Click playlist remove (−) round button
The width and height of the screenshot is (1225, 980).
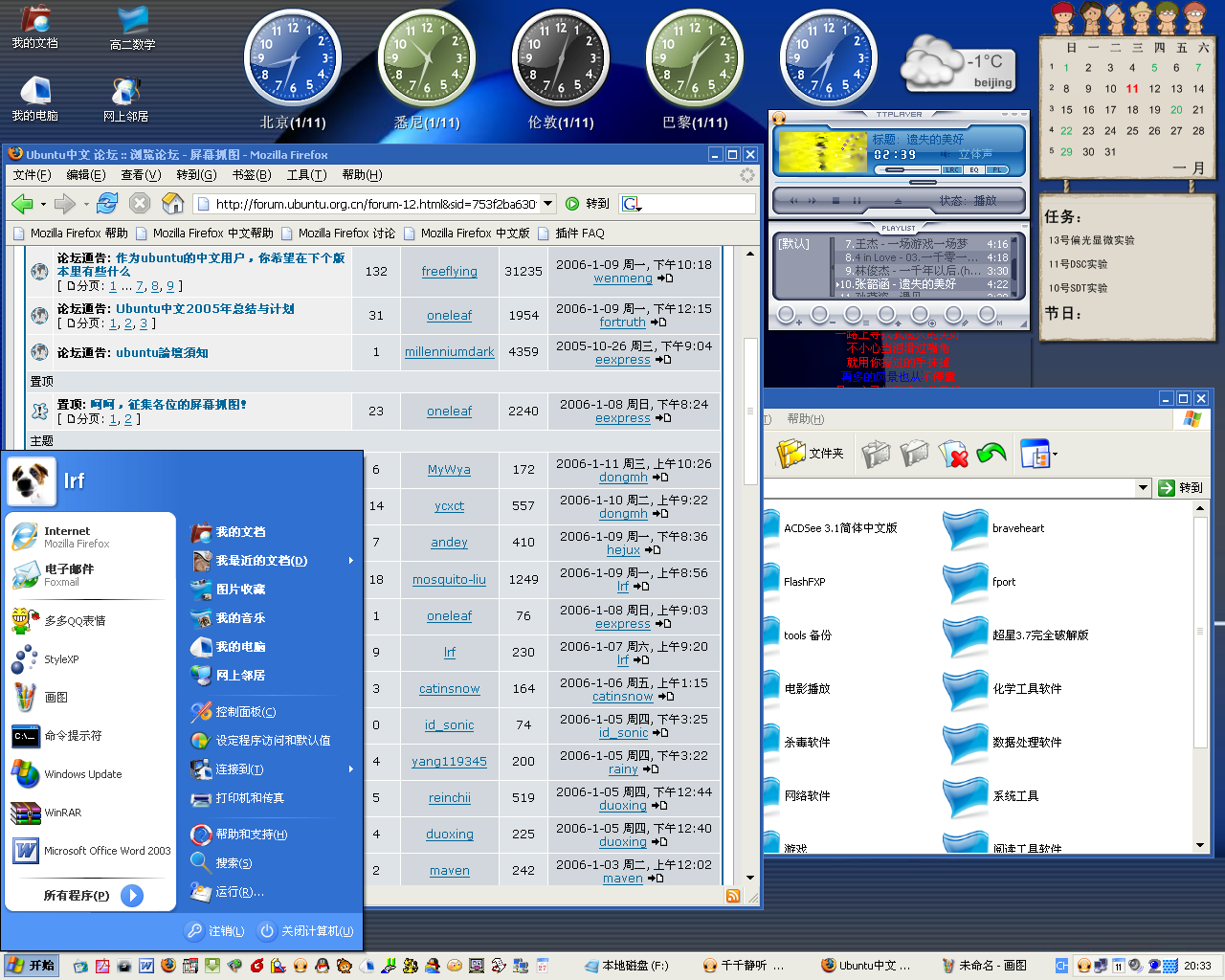coord(820,314)
